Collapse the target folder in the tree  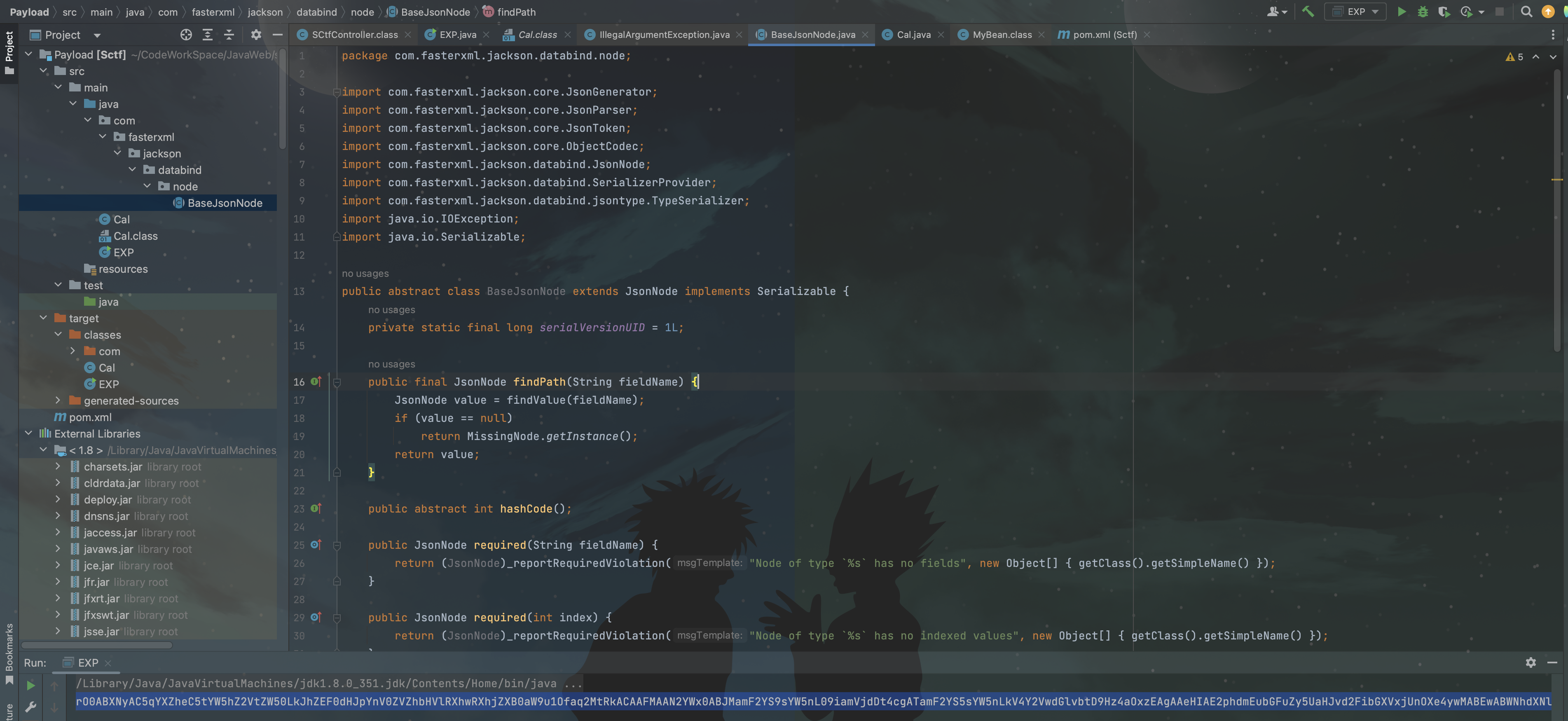[x=43, y=318]
